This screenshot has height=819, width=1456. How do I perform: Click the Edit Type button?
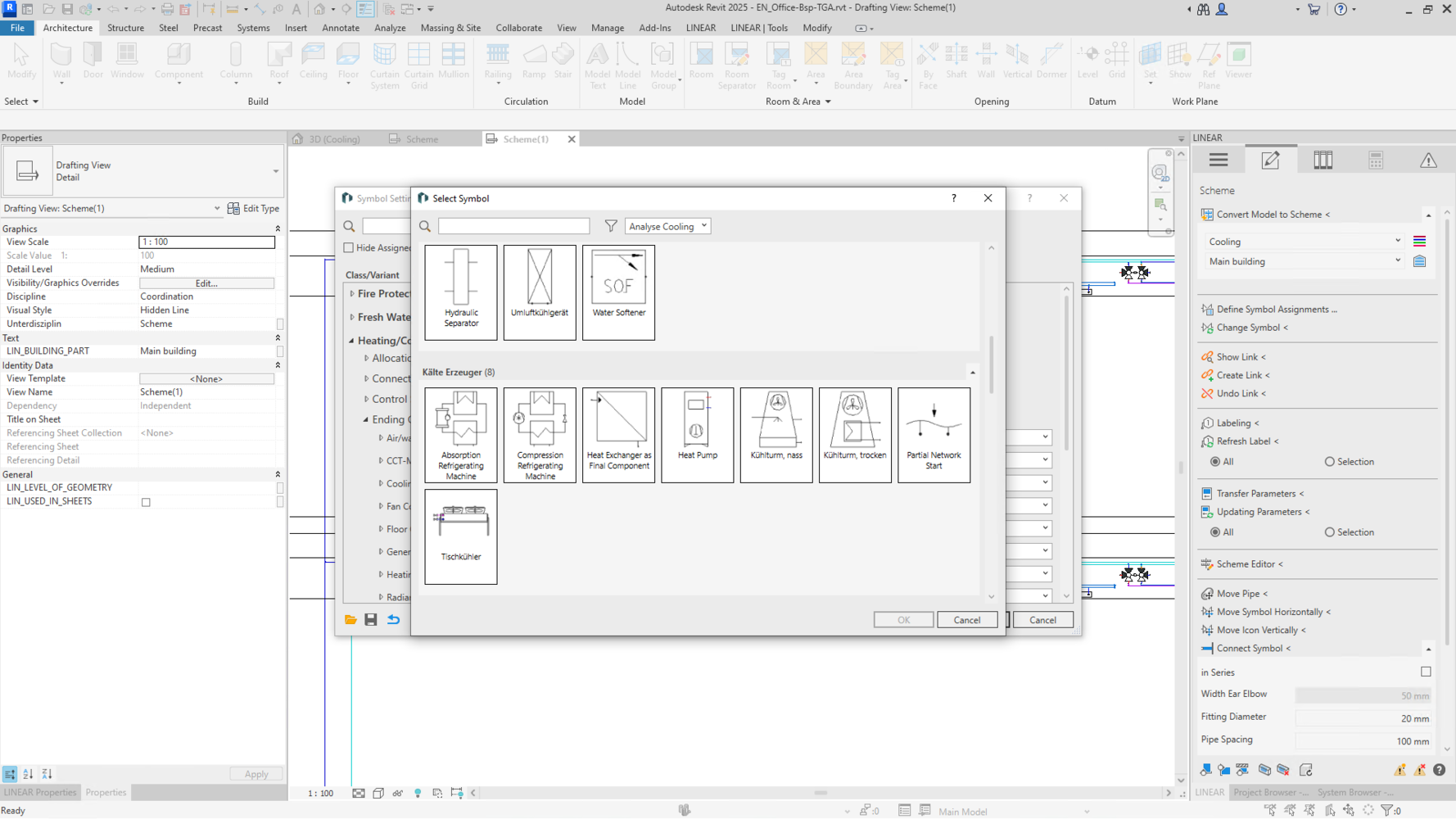tap(254, 209)
